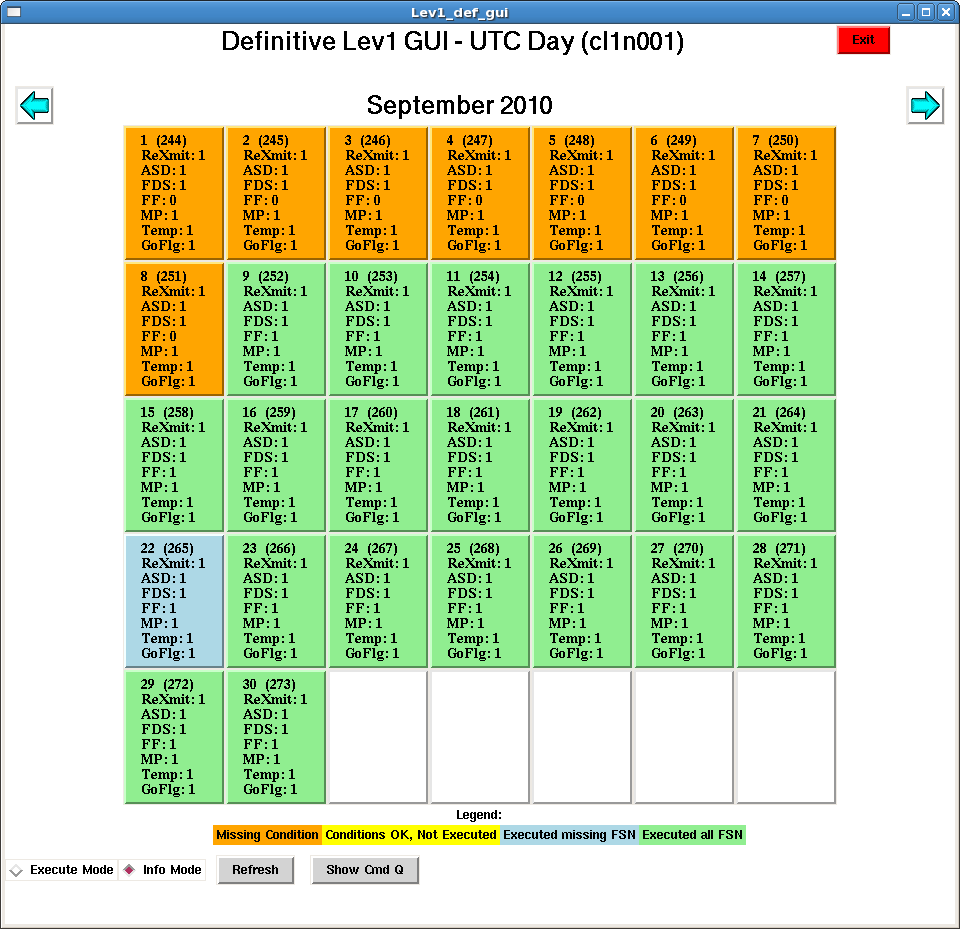Image resolution: width=960 pixels, height=929 pixels.
Task: Select day 22 (265) blue cell
Action: [174, 601]
